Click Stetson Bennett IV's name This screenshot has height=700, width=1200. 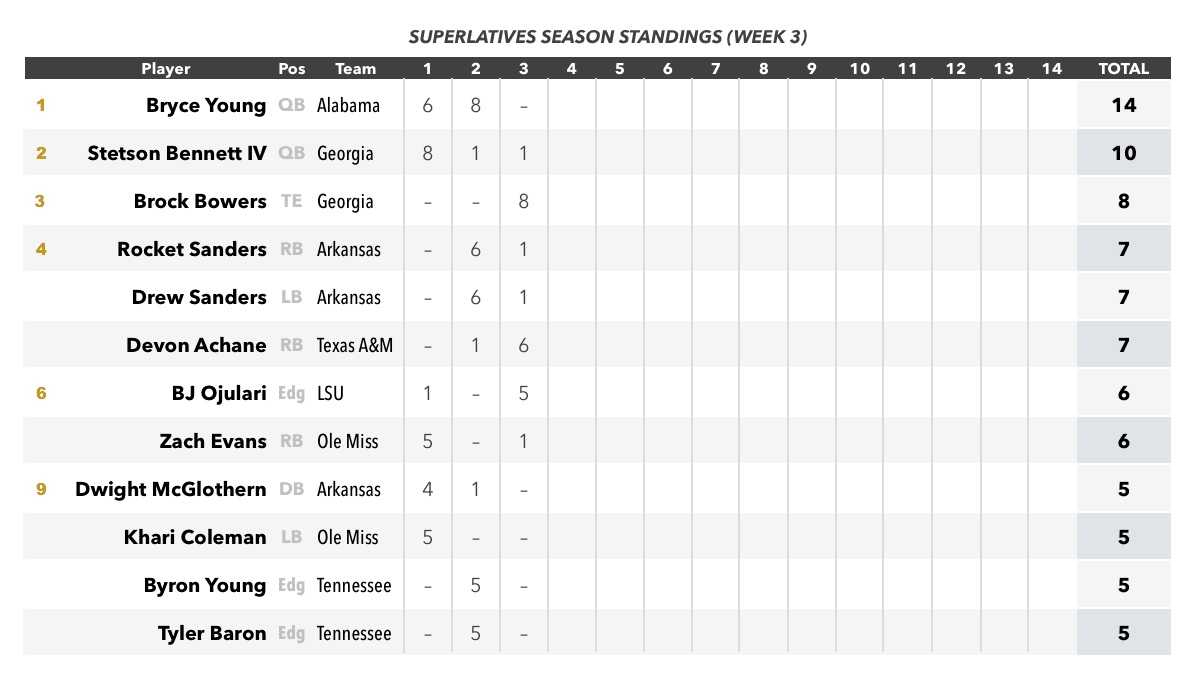pyautogui.click(x=177, y=153)
